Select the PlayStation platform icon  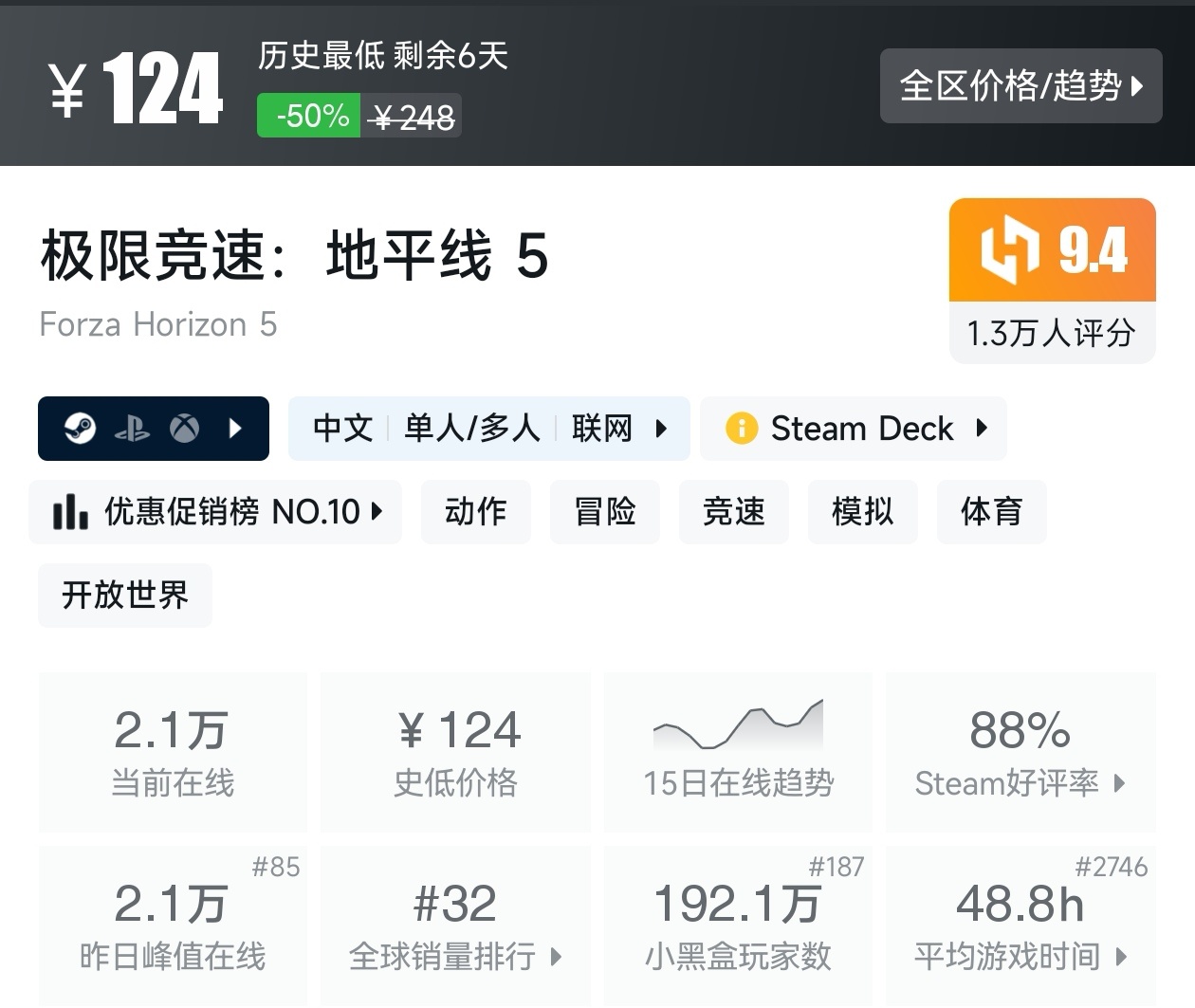click(133, 429)
